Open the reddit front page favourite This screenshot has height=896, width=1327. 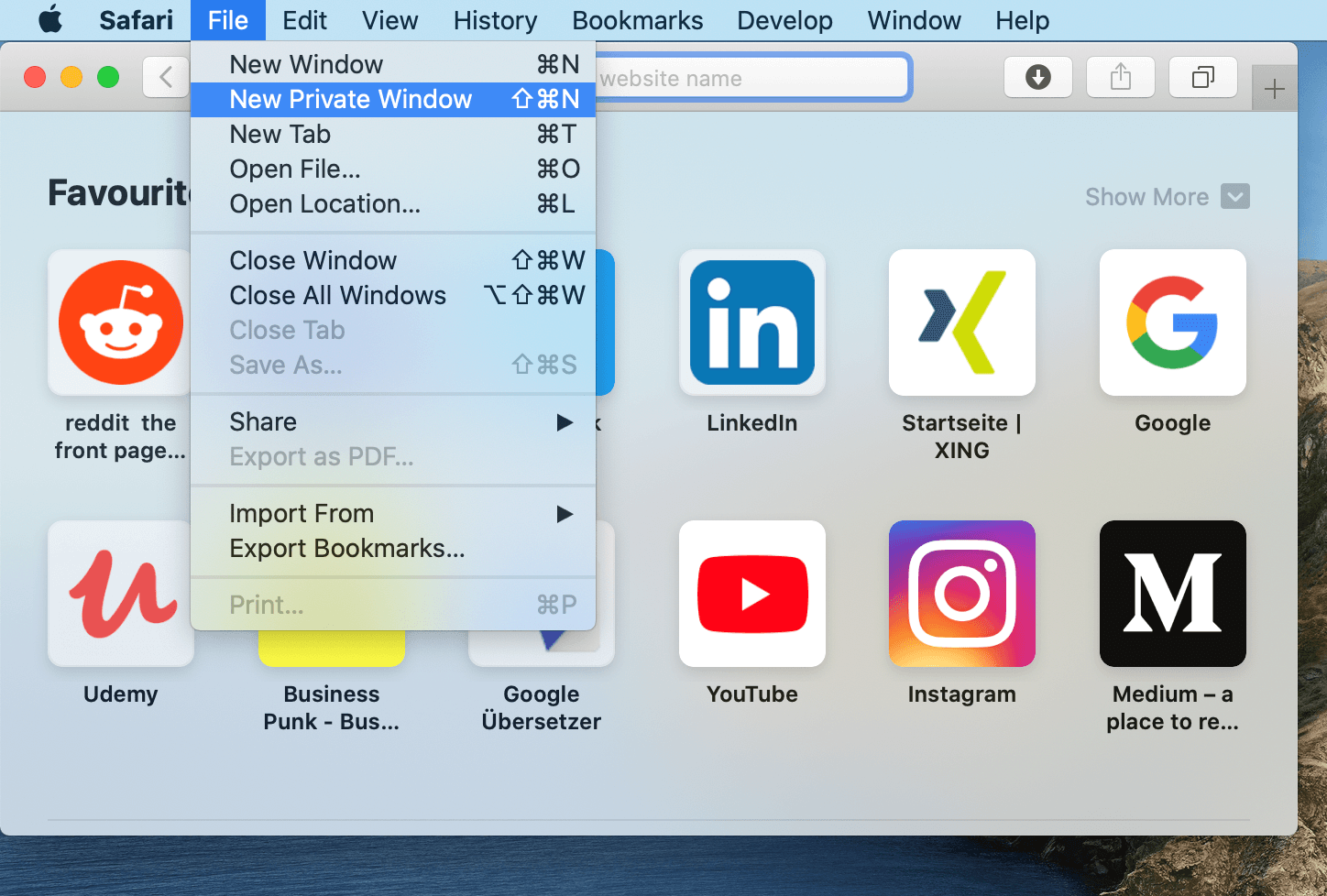pos(119,322)
